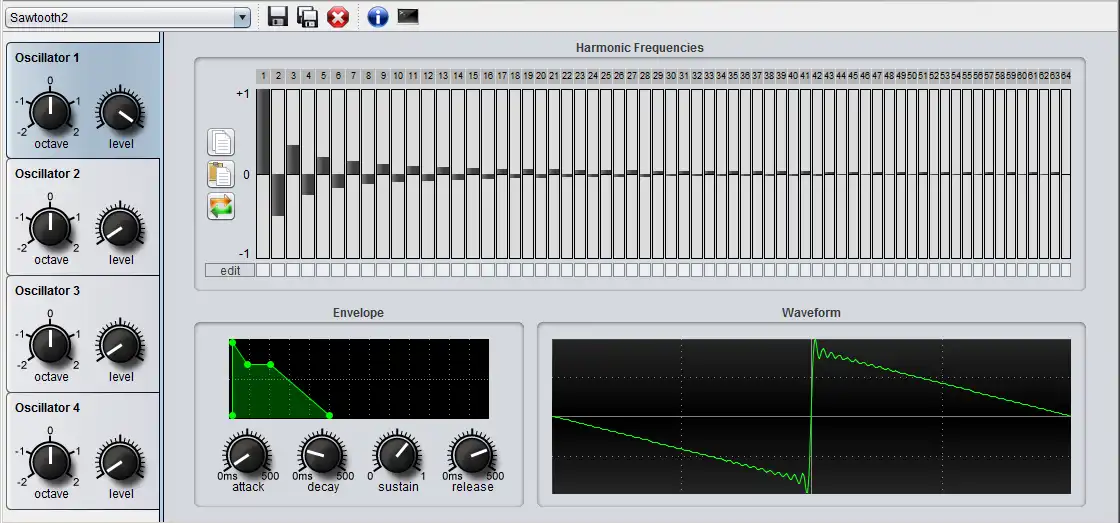Click Oscillator 4 level knob
This screenshot has height=523, width=1120.
click(x=121, y=462)
